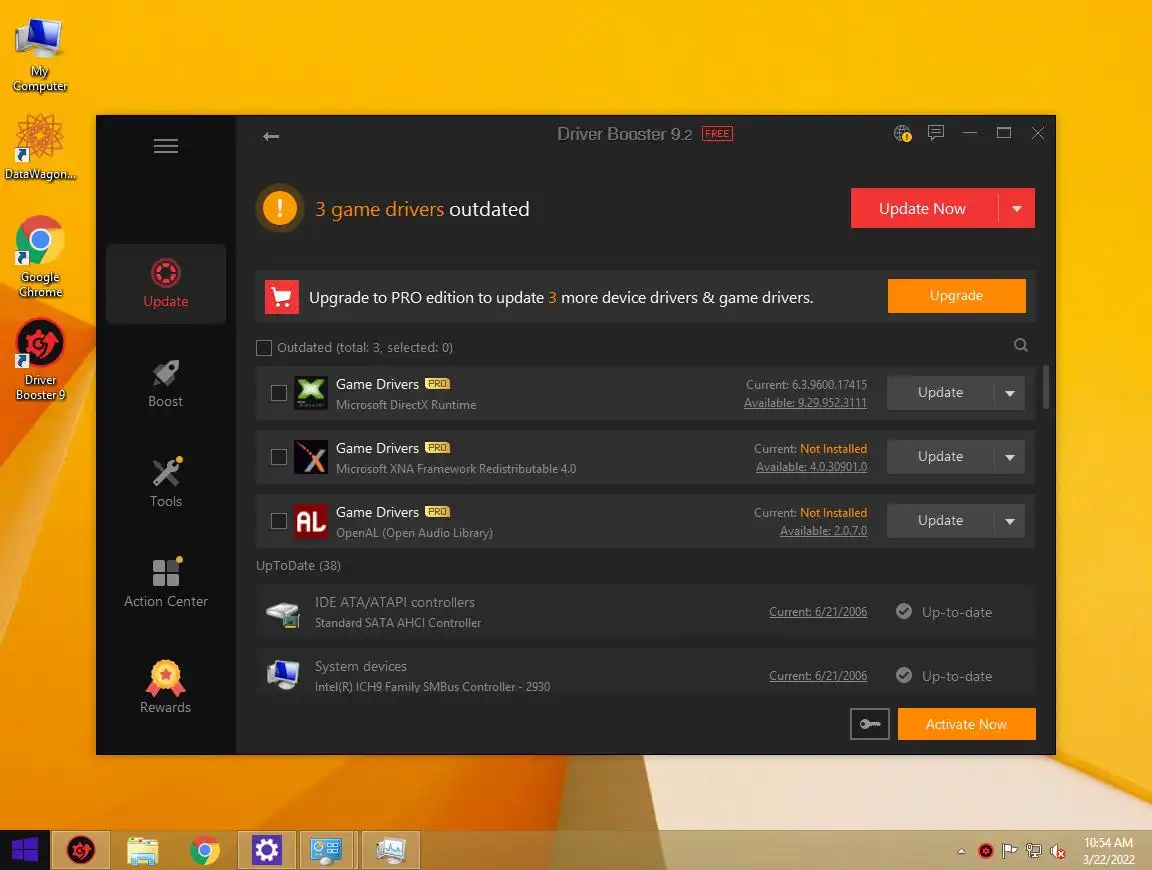
Task: Expand Update dropdown for DirectX Runtime
Action: [1010, 393]
